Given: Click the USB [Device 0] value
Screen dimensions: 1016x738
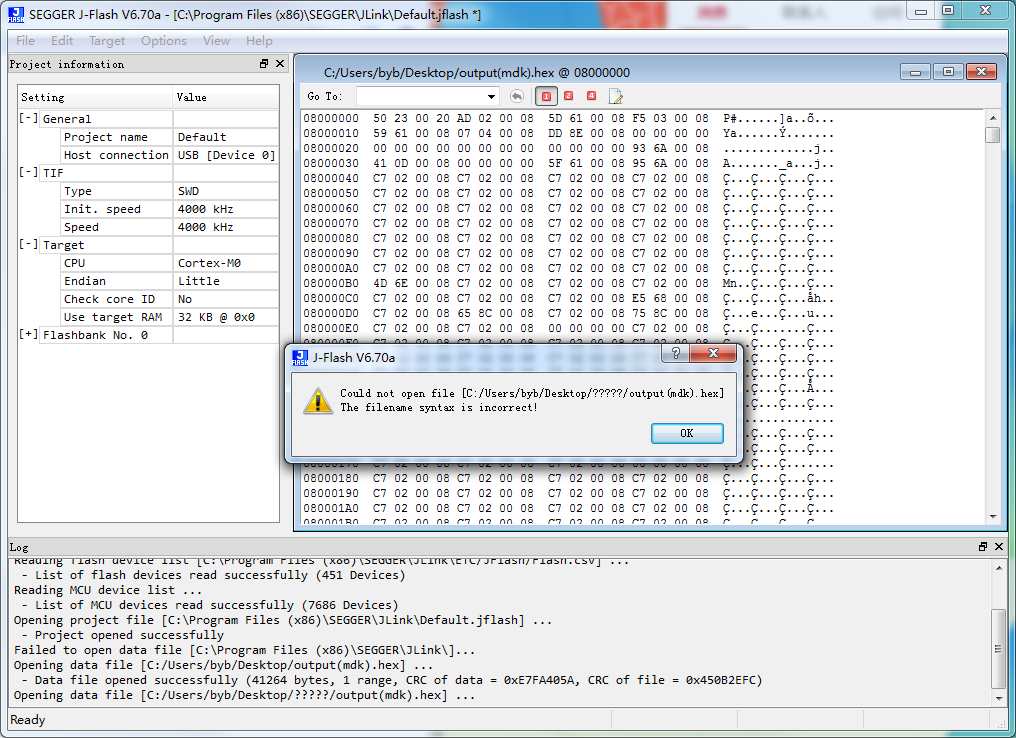Looking at the screenshot, I should point(227,155).
